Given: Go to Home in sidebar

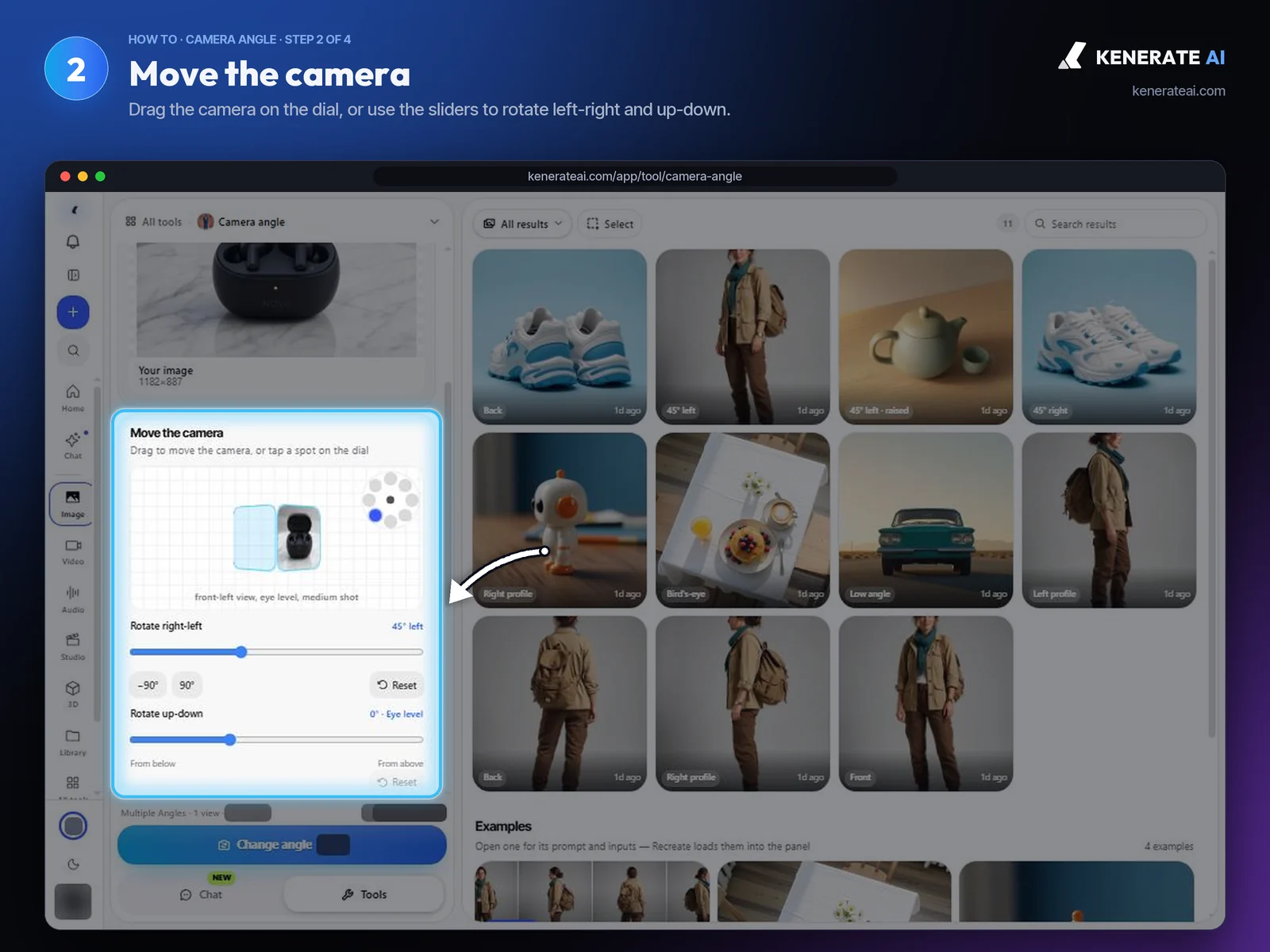Looking at the screenshot, I should click(73, 397).
